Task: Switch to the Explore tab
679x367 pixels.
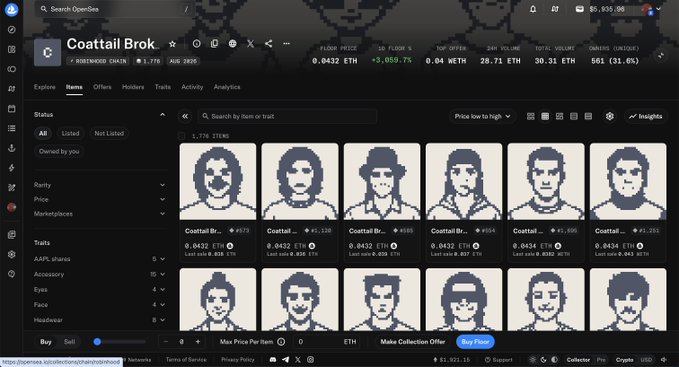Action: [45, 87]
